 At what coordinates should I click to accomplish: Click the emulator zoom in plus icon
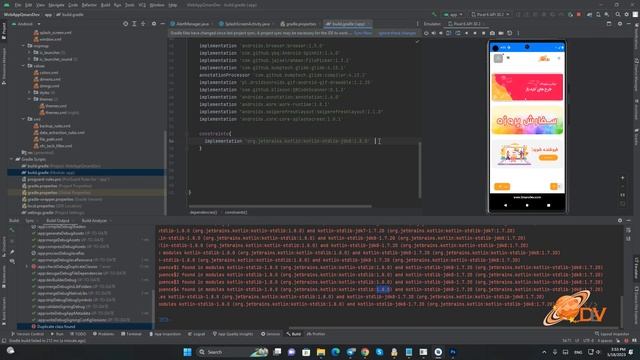[622, 178]
